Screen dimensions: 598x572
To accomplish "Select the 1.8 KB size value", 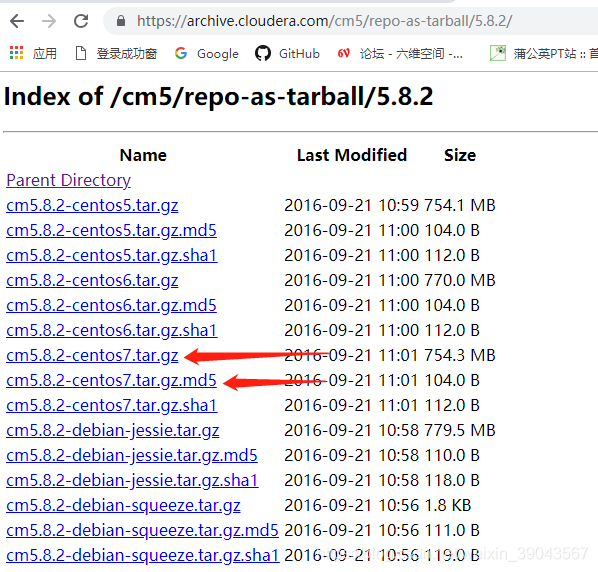I will point(448,505).
